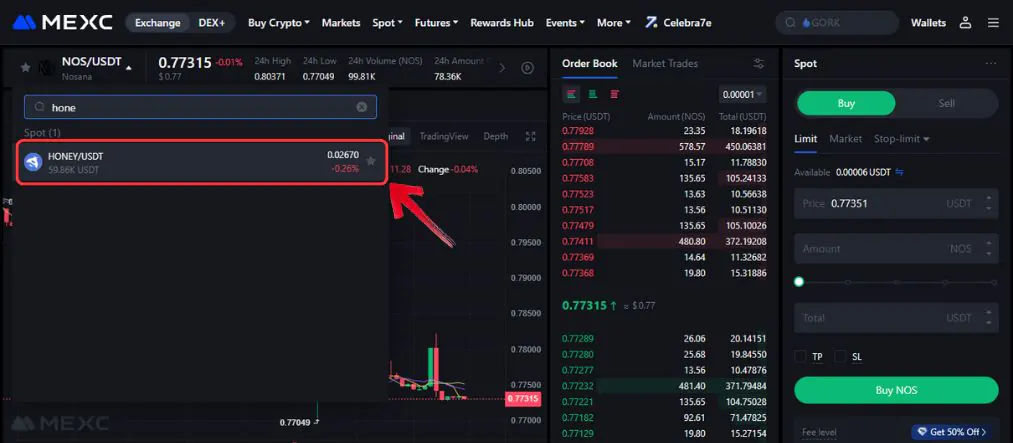Switch to Market Trades tab
1013x443 pixels.
coord(665,63)
